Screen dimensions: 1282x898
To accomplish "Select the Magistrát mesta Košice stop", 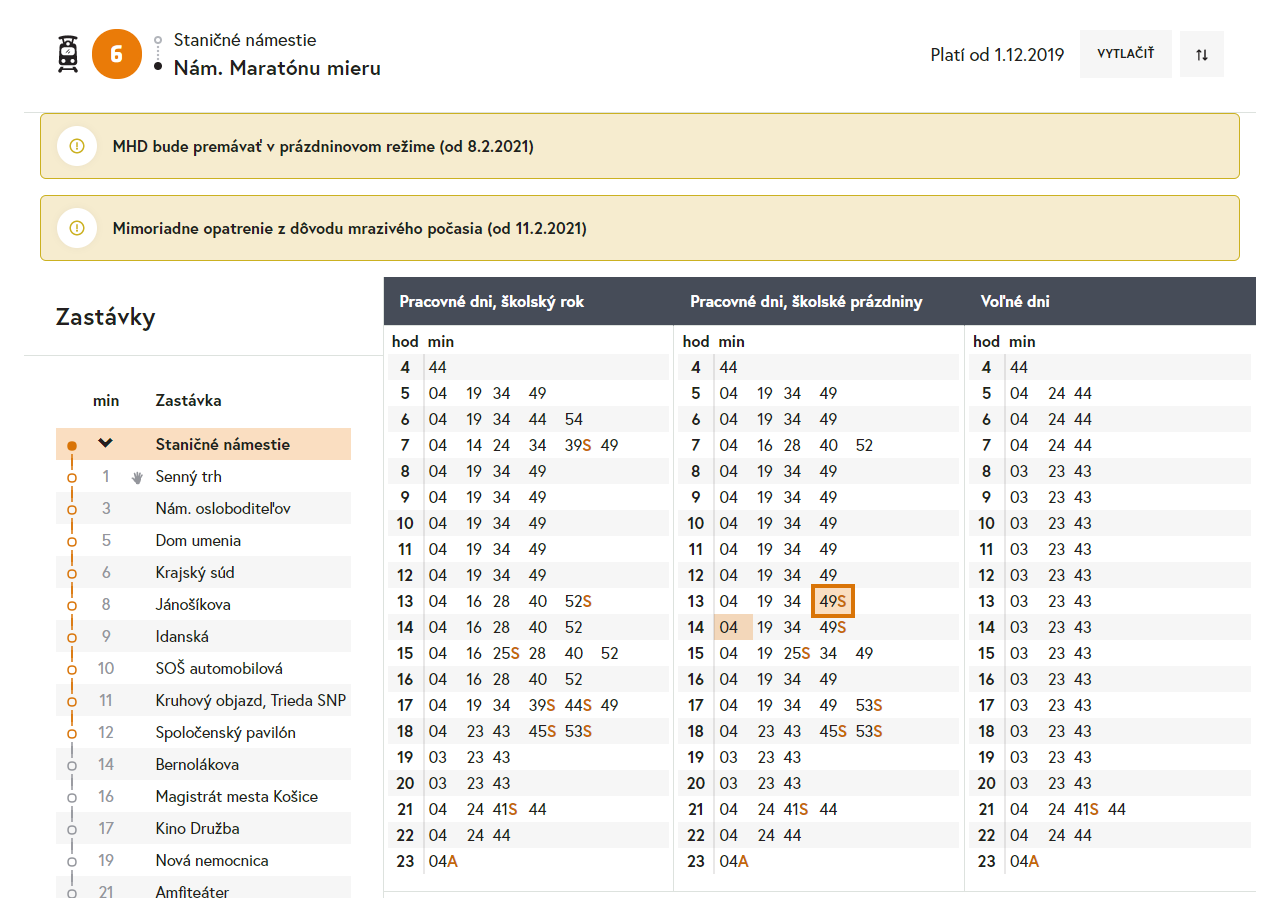I will tap(236, 797).
